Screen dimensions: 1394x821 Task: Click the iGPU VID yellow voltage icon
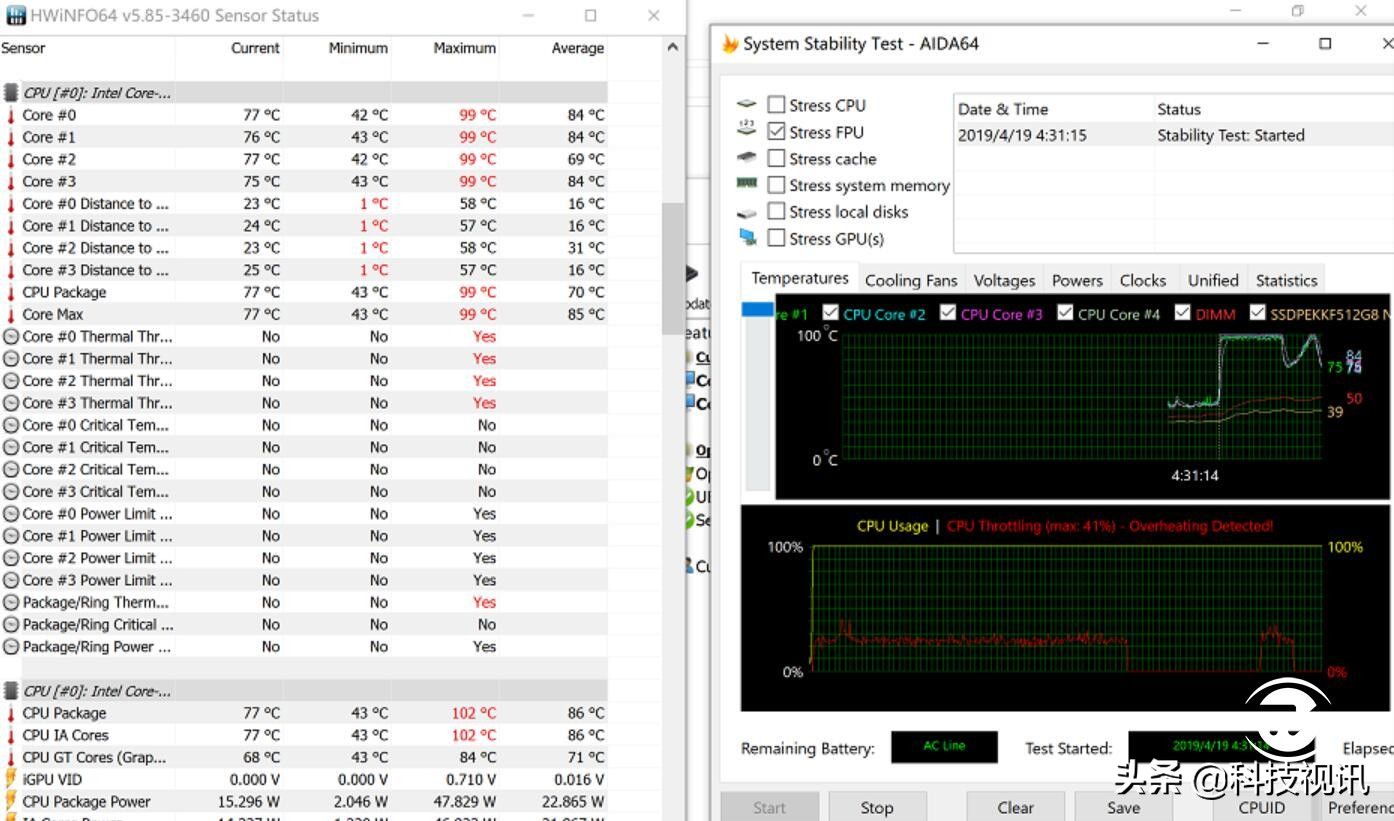[10, 779]
